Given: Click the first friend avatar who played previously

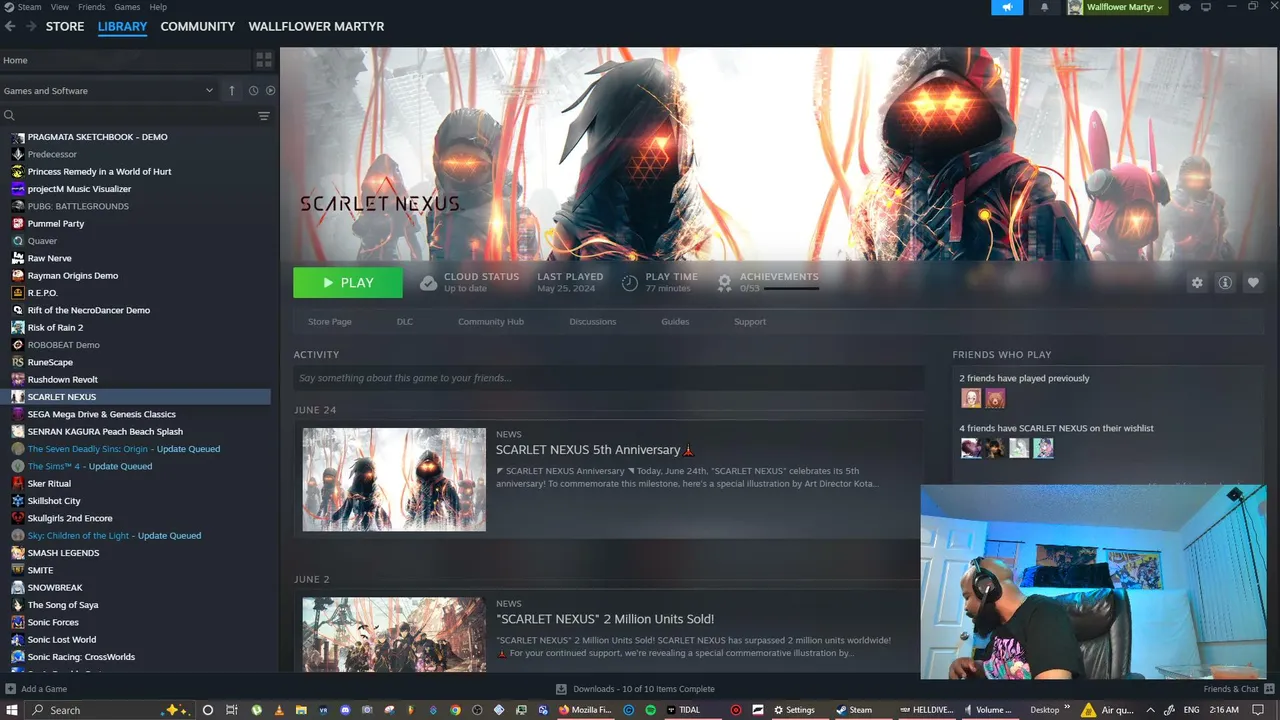Looking at the screenshot, I should pyautogui.click(x=971, y=398).
